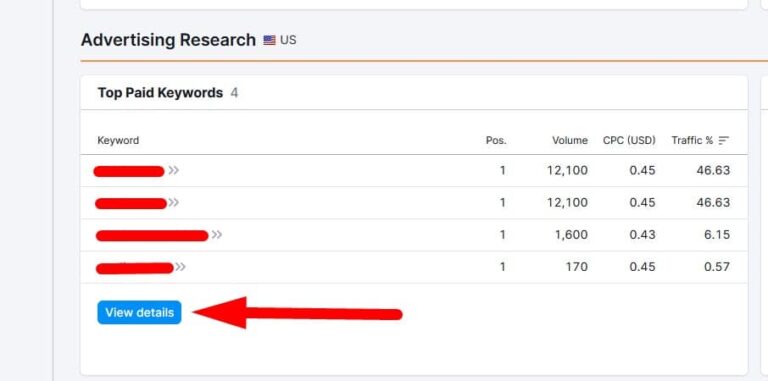Open the redacted keyword link in first row
The width and height of the screenshot is (768, 381).
tap(129, 171)
